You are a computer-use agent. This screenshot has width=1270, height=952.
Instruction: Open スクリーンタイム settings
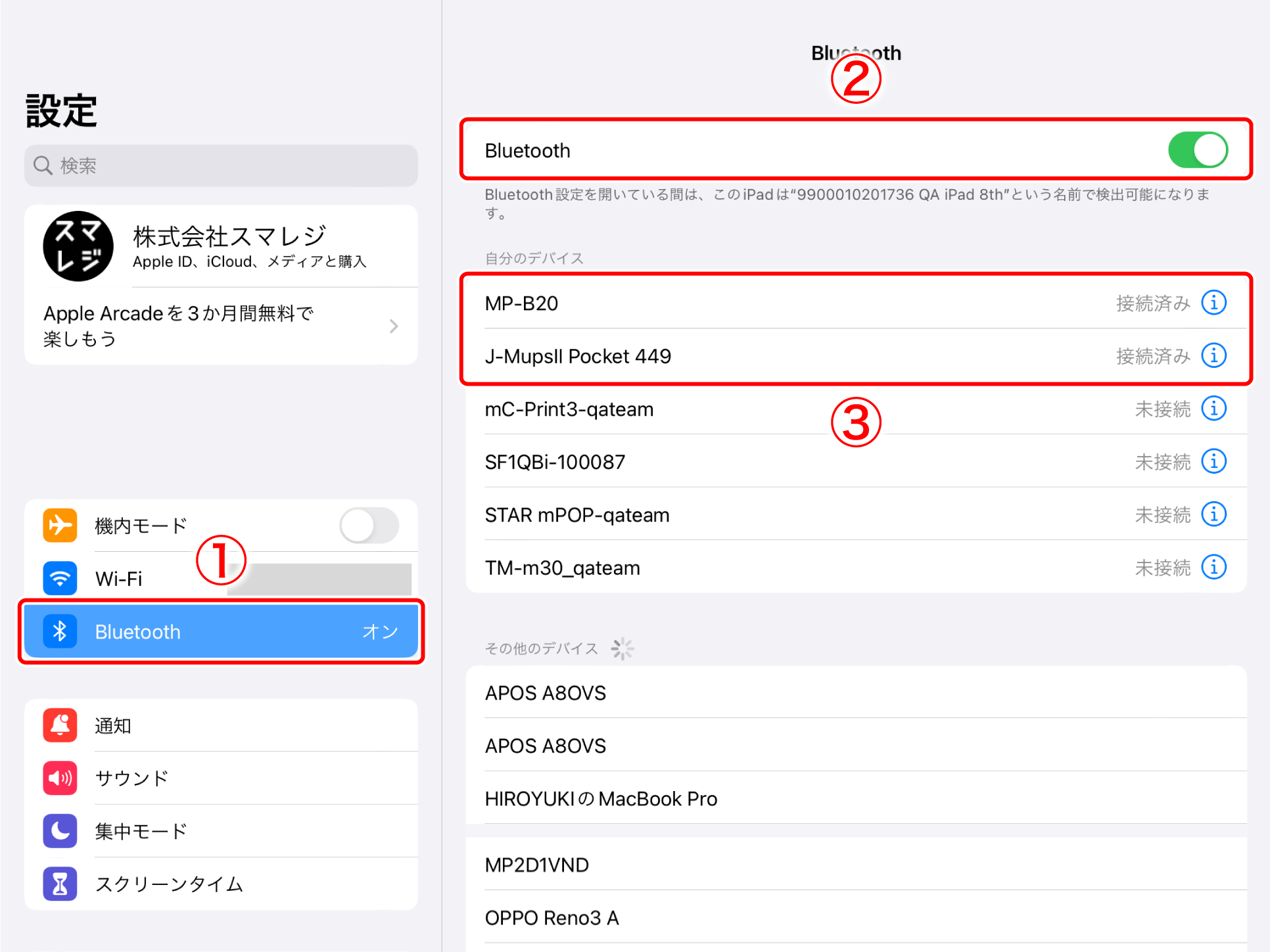(221, 884)
